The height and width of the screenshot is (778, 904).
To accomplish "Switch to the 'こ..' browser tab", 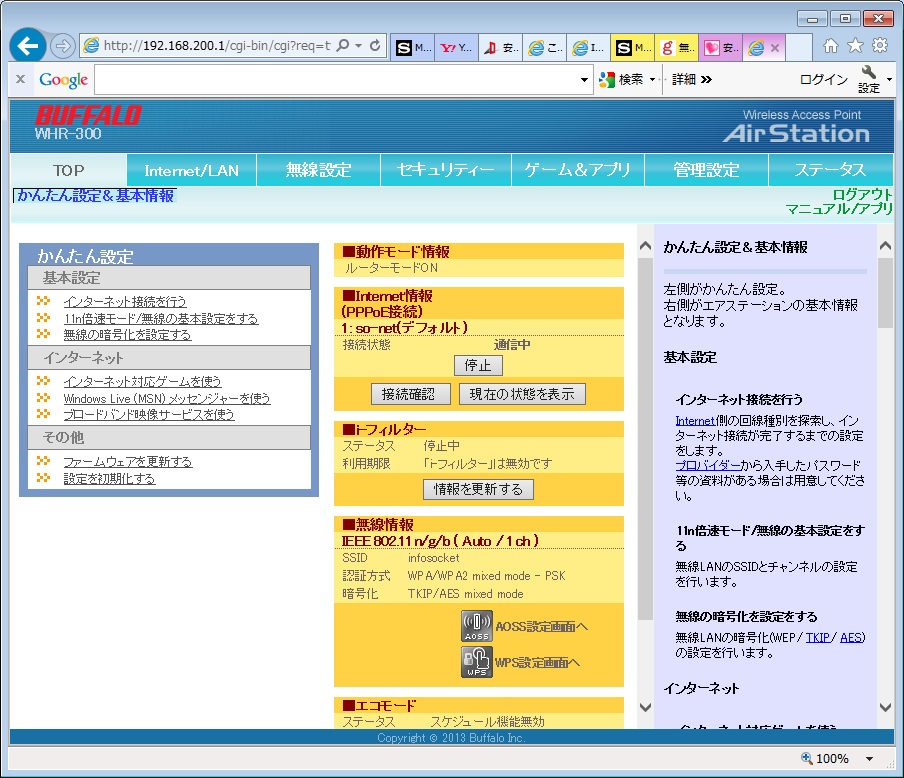I will [x=545, y=48].
